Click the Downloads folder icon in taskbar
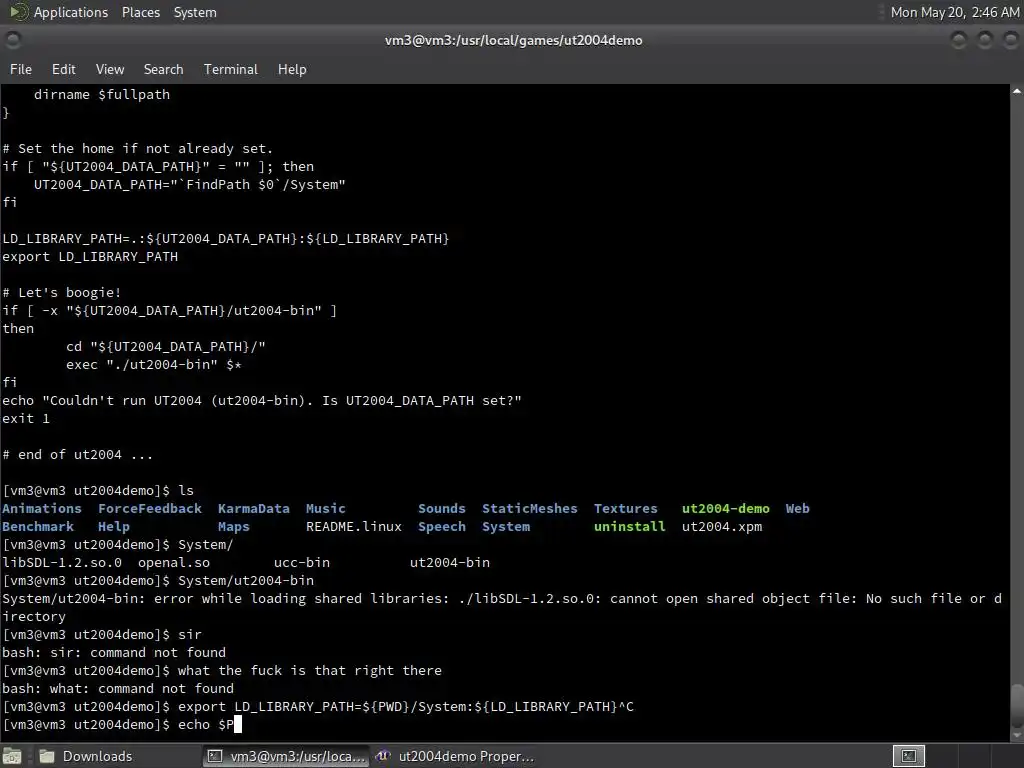 tap(47, 756)
